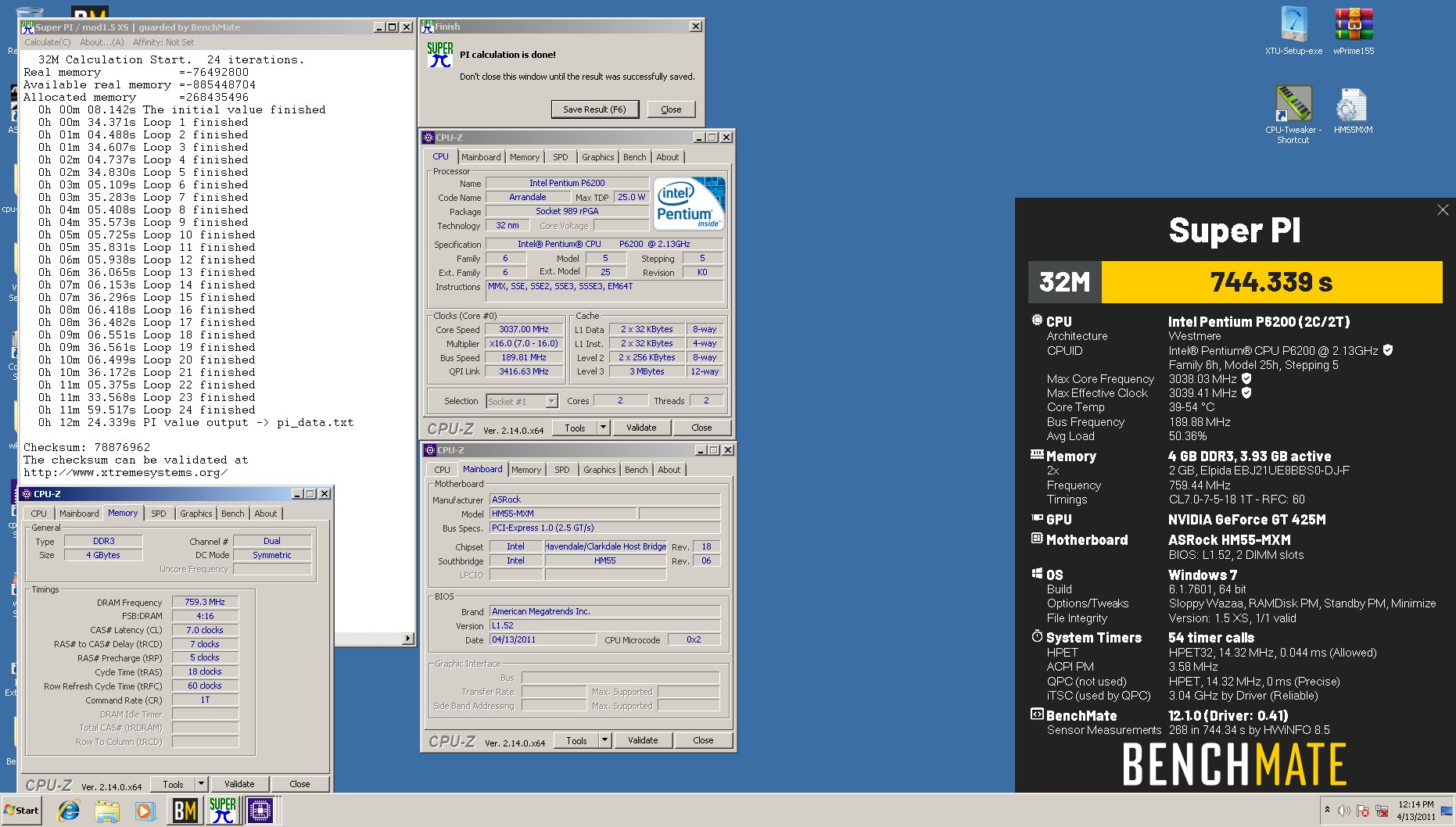
Task: Click Tools button in top CPU-Z window
Action: click(575, 428)
